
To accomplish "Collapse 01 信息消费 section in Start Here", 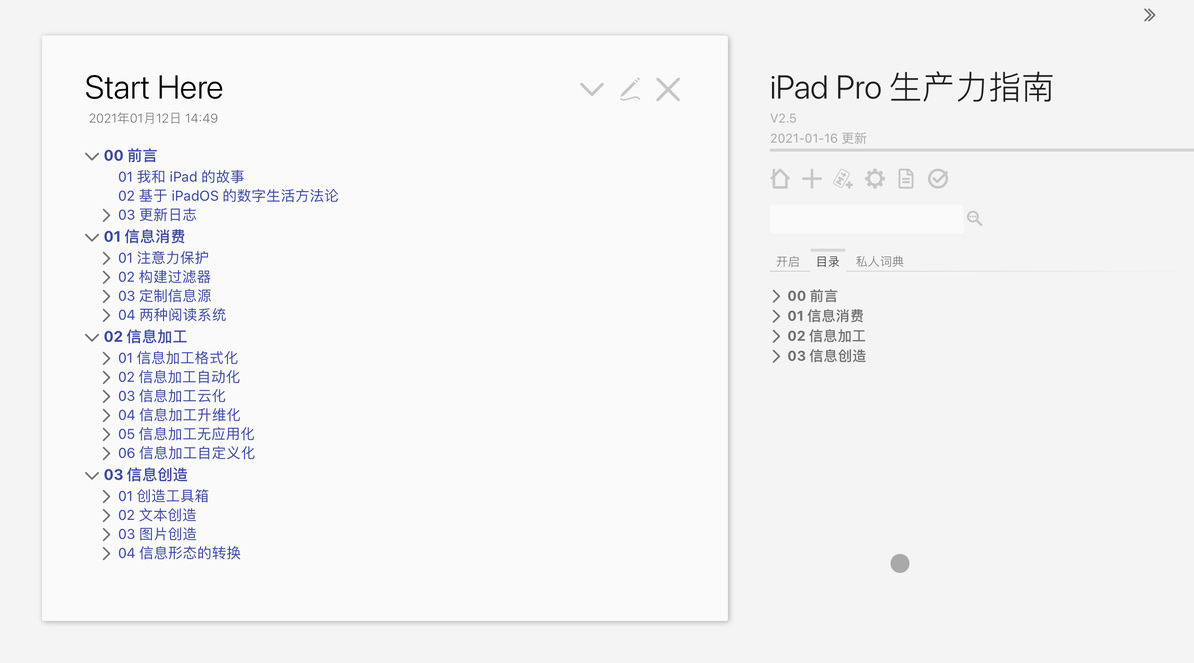I will point(91,237).
